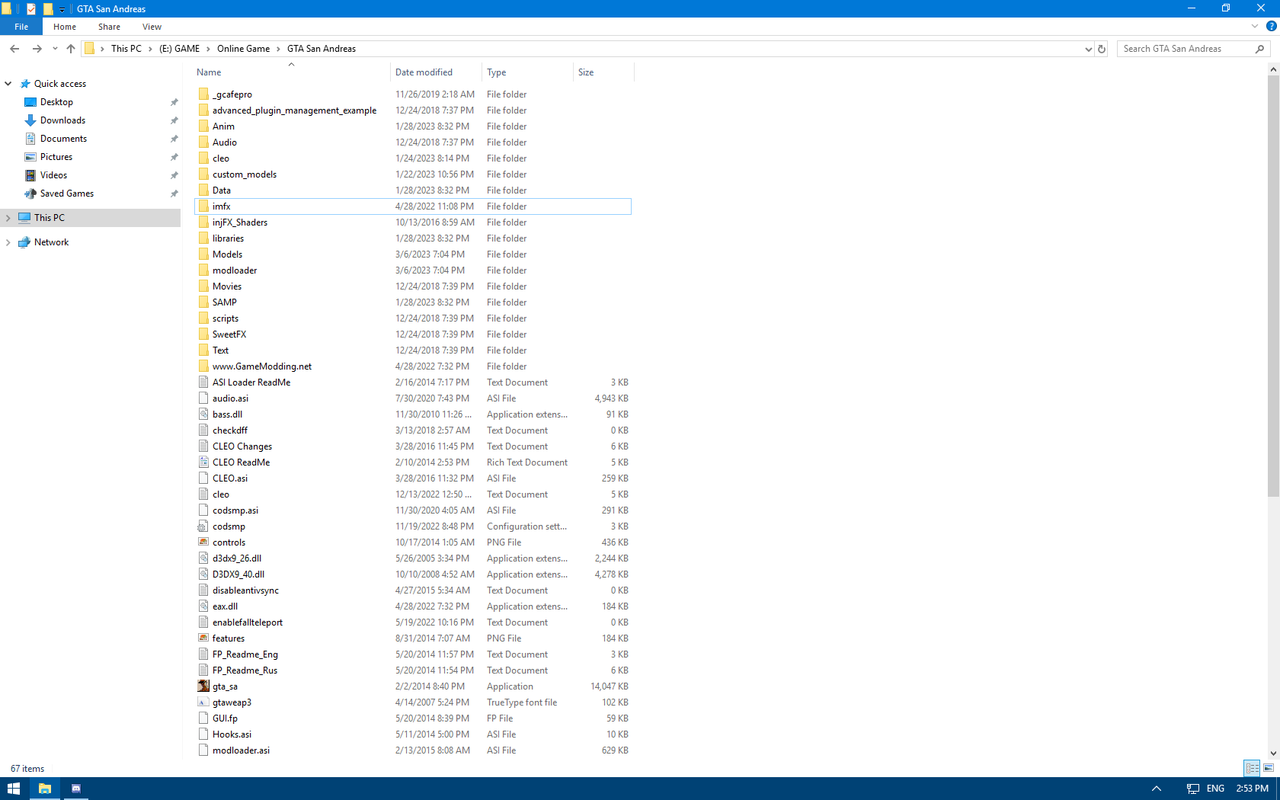Select the CLEO ReadMe rich text icon
Screen dimensions: 1280x800
[x=204, y=462]
